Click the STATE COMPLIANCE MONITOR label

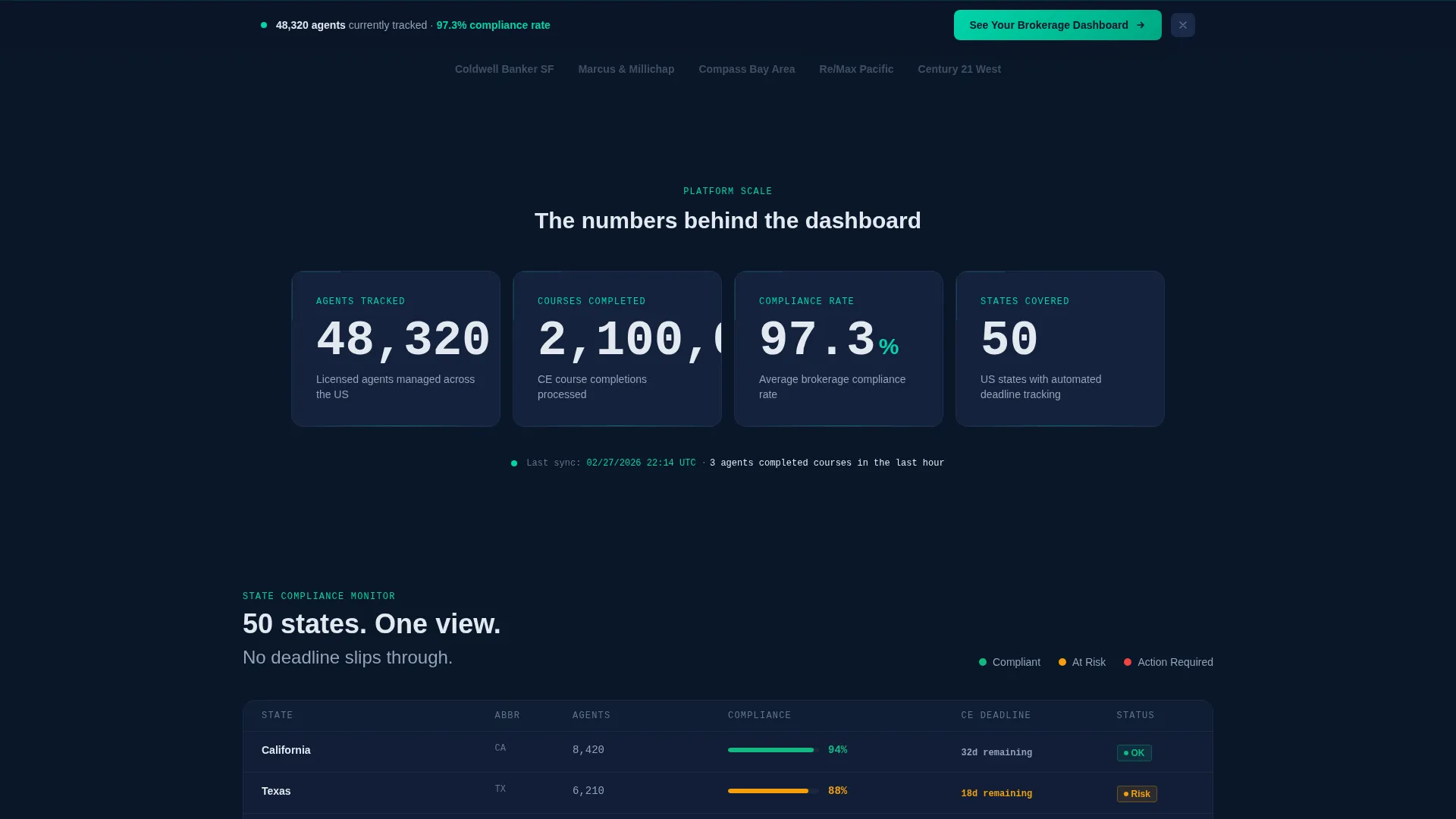click(x=318, y=596)
